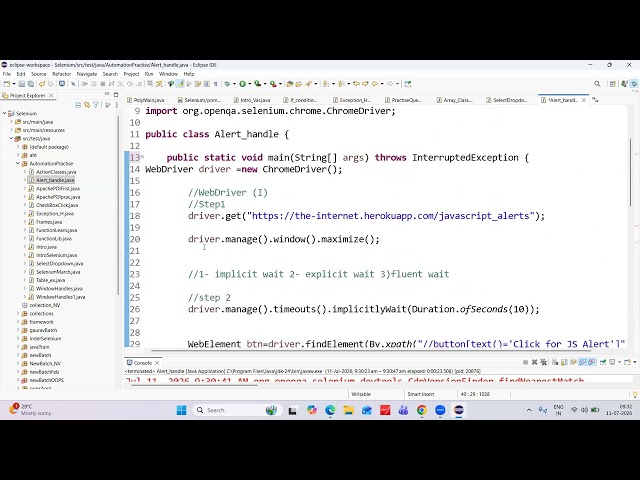Open File Explorer from the taskbar
The width and height of the screenshot is (640, 480).
[x=348, y=410]
